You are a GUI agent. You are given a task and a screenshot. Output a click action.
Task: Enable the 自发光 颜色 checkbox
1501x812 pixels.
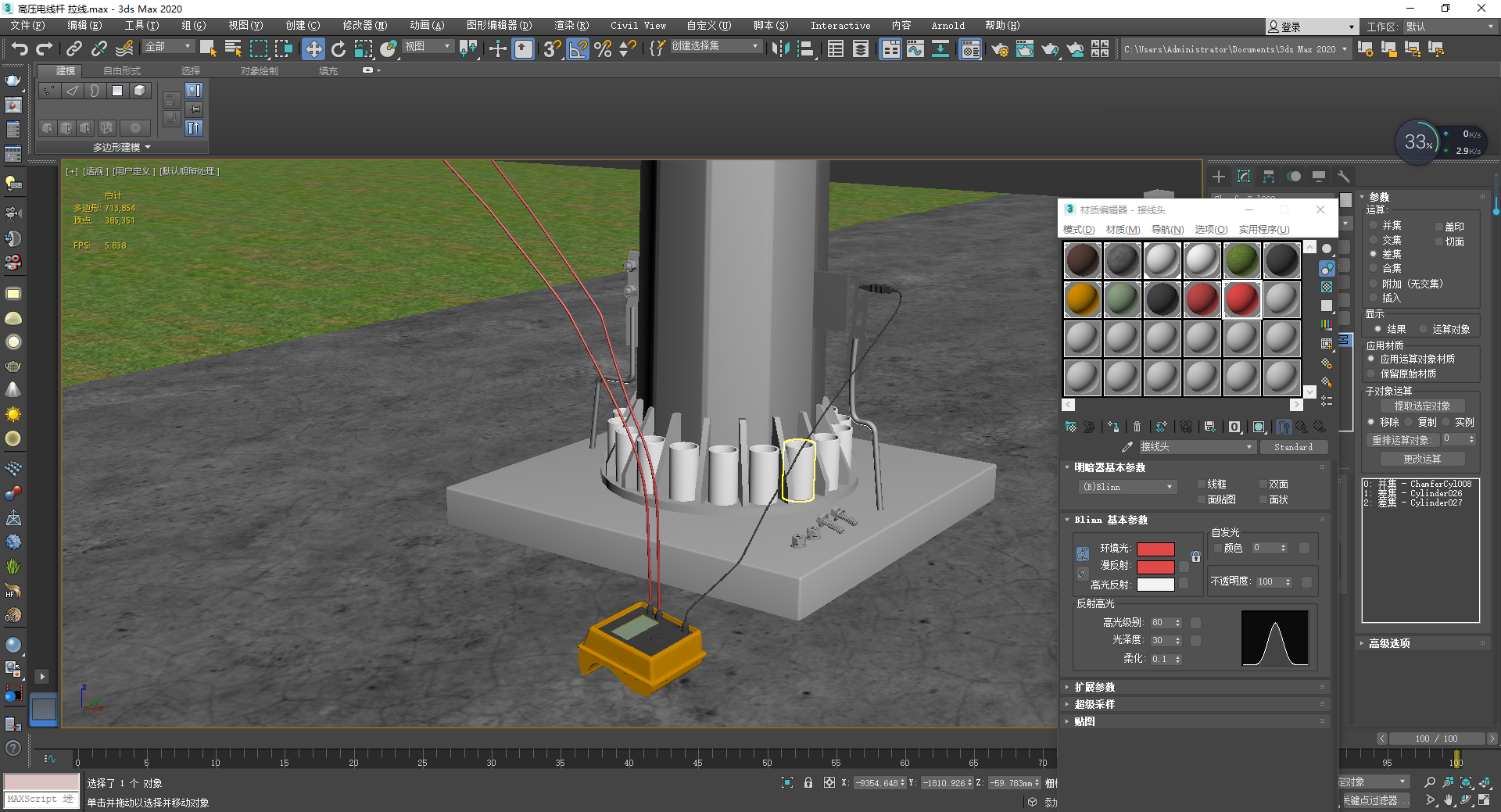coord(1217,548)
